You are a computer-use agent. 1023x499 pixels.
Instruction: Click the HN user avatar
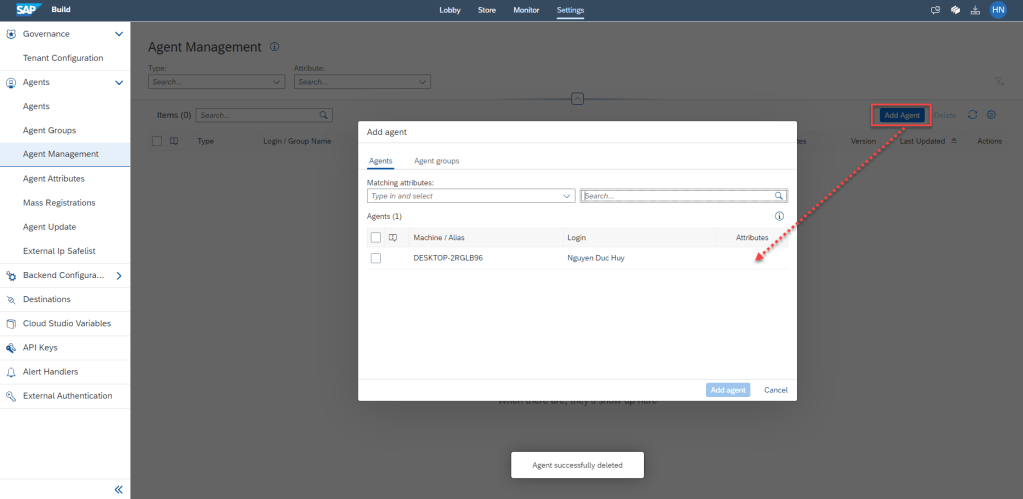click(997, 10)
